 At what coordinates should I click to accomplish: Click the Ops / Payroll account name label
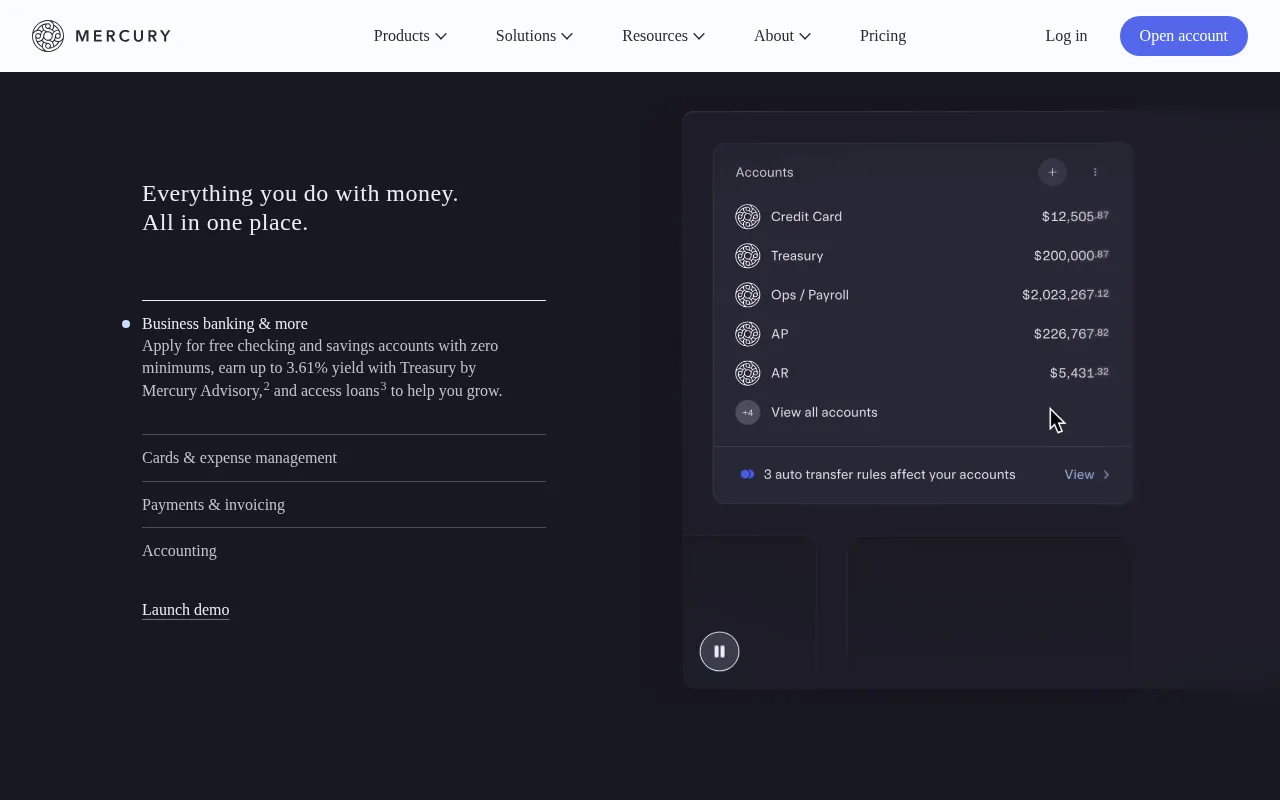coord(810,295)
